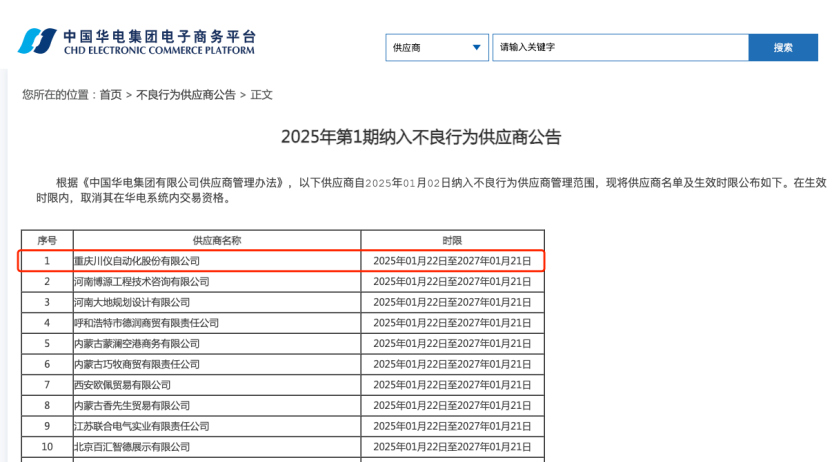Click the CHD Electronic Commerce Platform logo
832x462 pixels.
(137, 41)
